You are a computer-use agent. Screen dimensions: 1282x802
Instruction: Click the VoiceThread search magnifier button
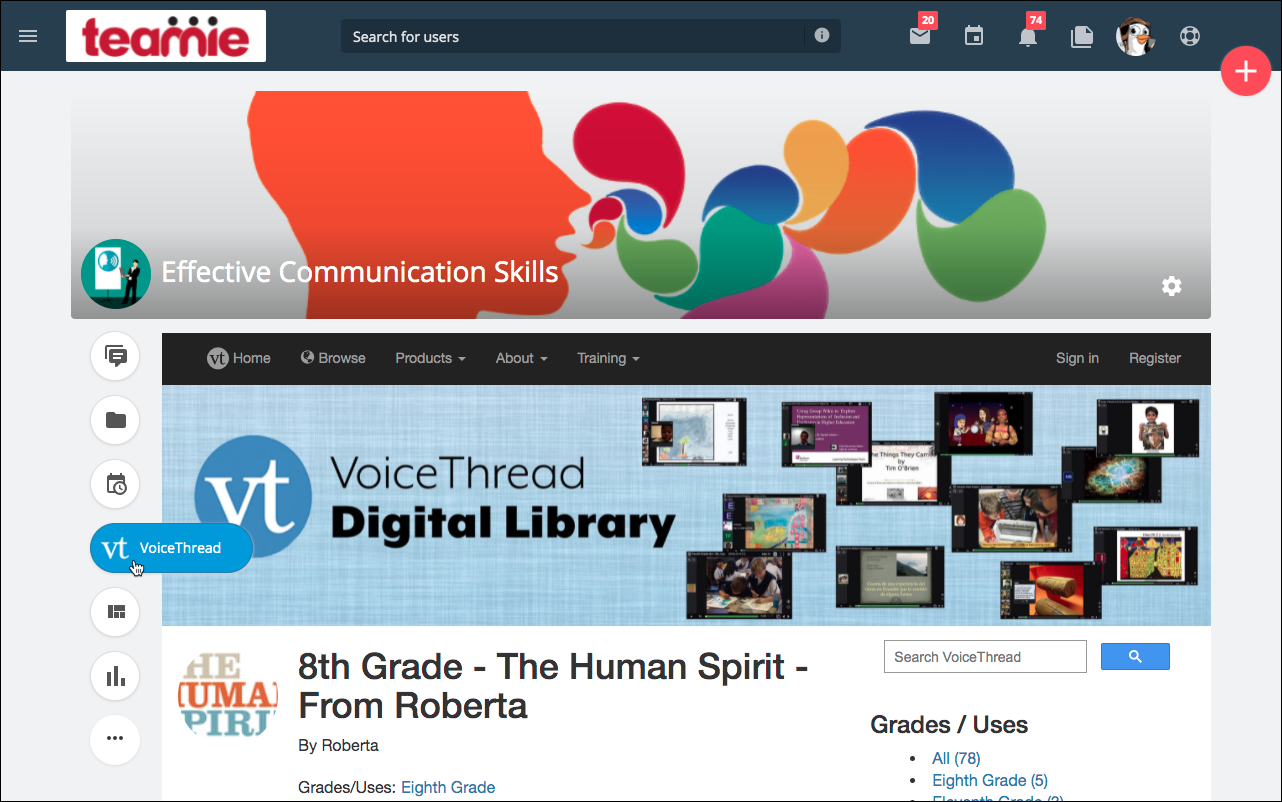[1135, 656]
